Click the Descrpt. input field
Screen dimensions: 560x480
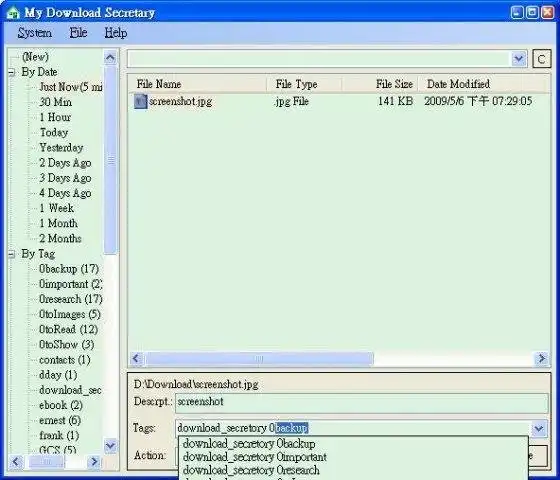tap(361, 403)
